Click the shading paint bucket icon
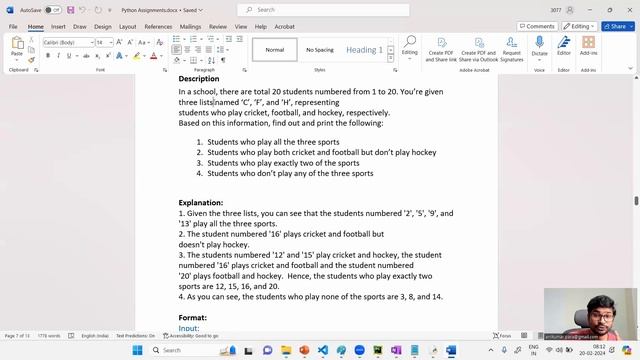The image size is (640, 360). [177, 60]
